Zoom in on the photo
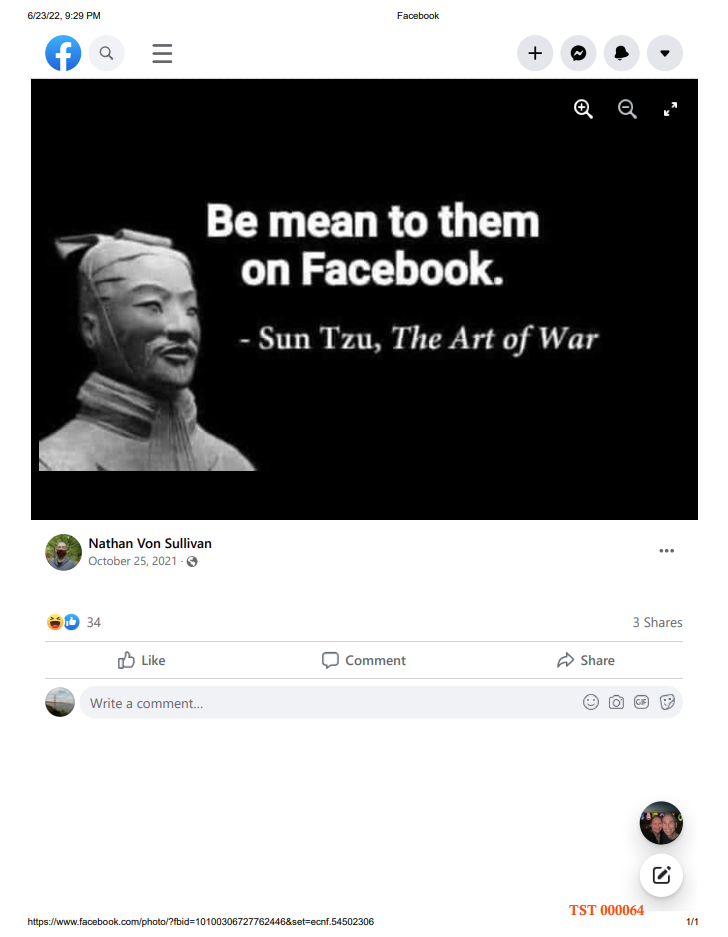The height and width of the screenshot is (937, 728). (583, 109)
